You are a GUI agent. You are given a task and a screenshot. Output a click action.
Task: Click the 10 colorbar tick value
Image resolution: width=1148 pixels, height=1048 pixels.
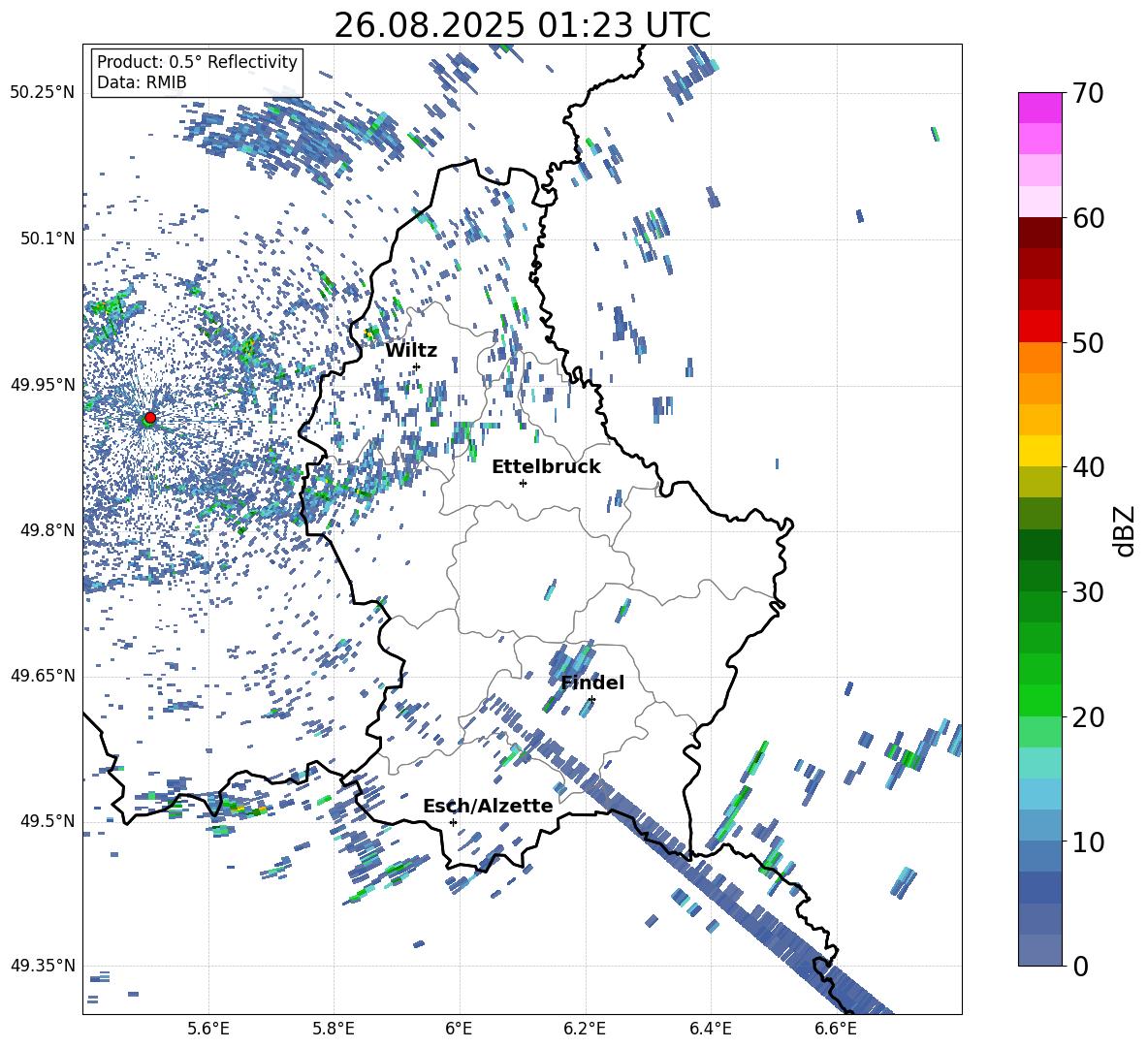point(1088,842)
